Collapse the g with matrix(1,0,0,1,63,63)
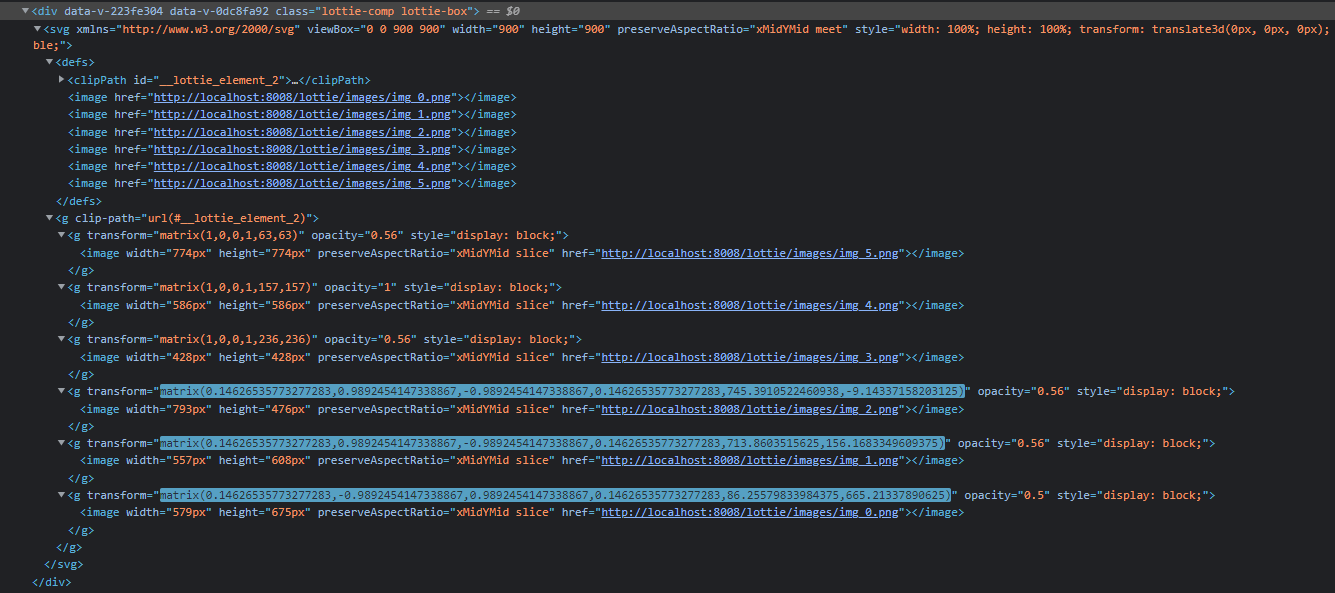 [62, 235]
